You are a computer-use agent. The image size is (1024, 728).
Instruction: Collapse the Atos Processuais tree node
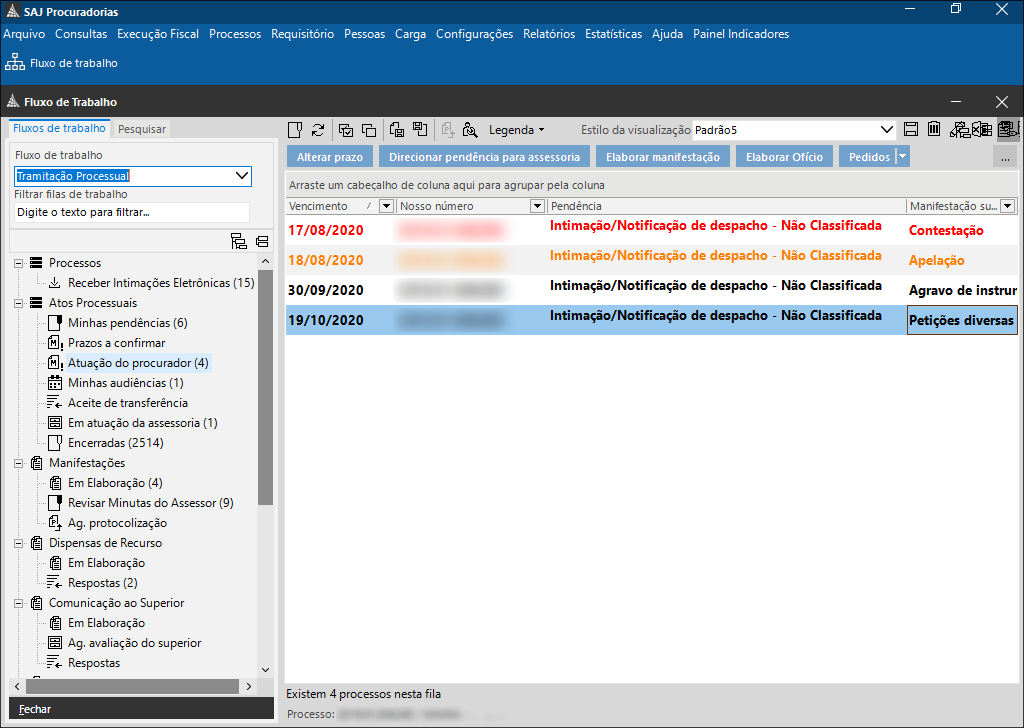(19, 303)
